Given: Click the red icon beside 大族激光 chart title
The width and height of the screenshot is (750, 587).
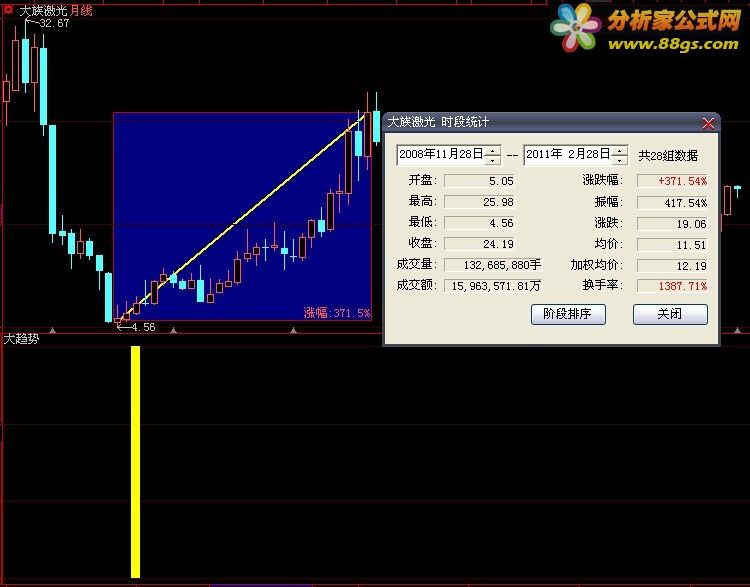Looking at the screenshot, I should tap(8, 9).
